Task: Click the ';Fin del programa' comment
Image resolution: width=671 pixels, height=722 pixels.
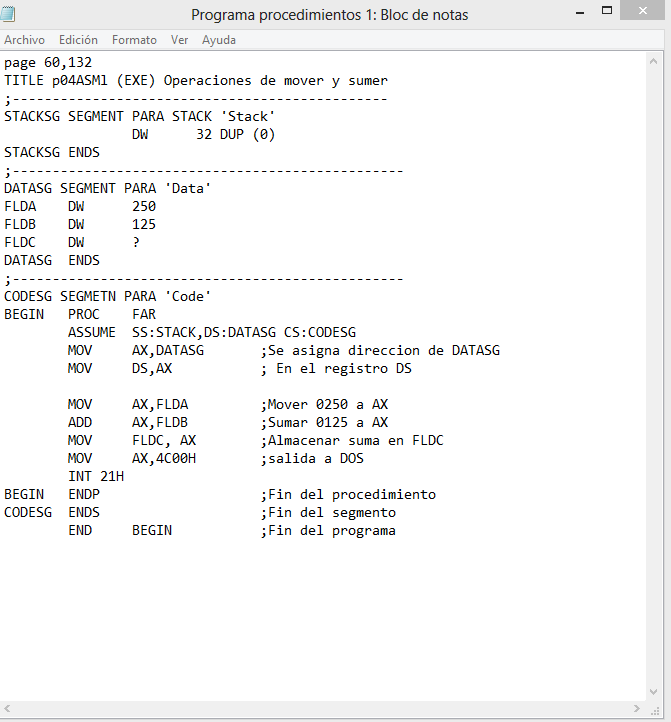Action: 328,530
